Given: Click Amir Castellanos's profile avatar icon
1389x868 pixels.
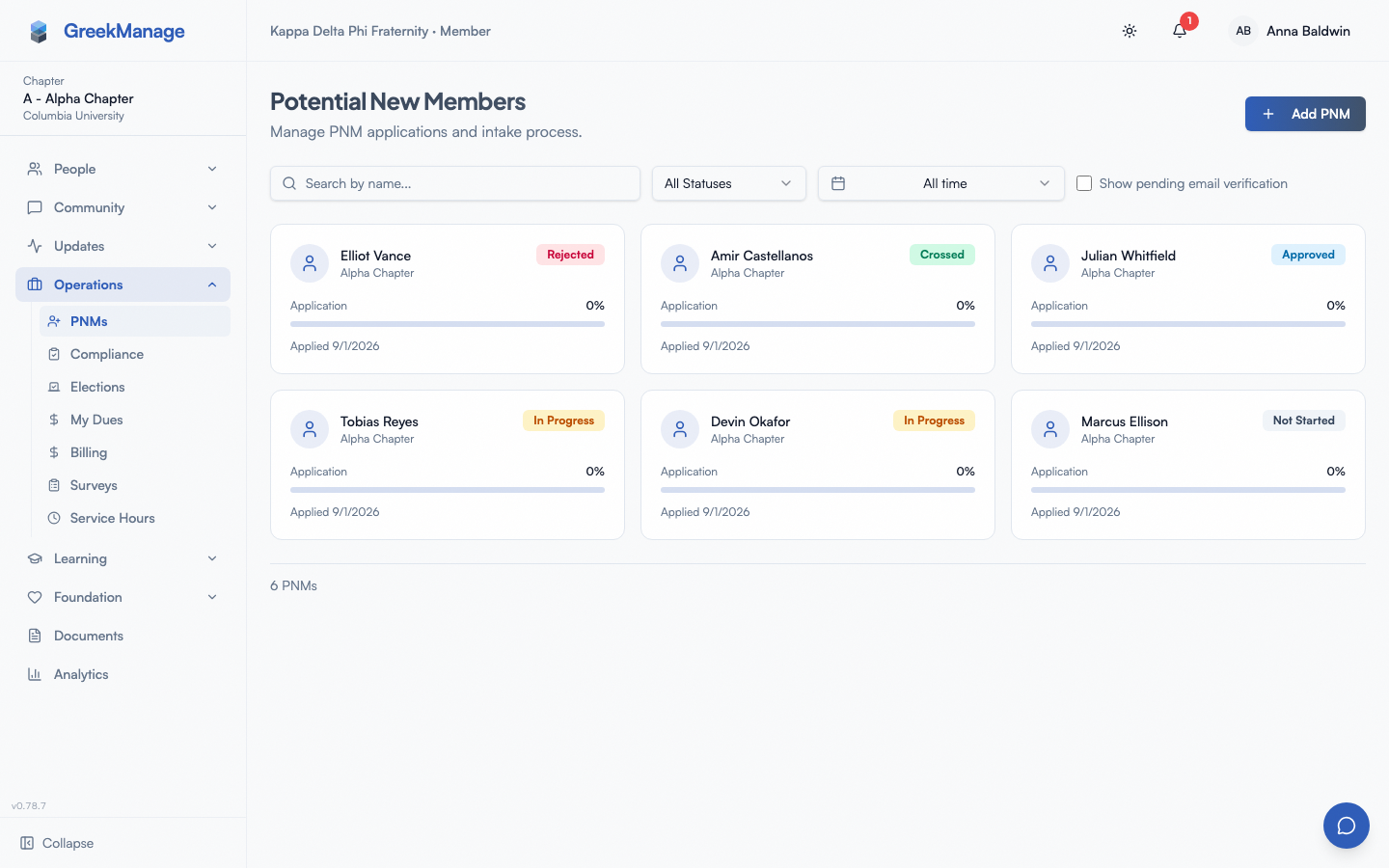Looking at the screenshot, I should coord(680,263).
